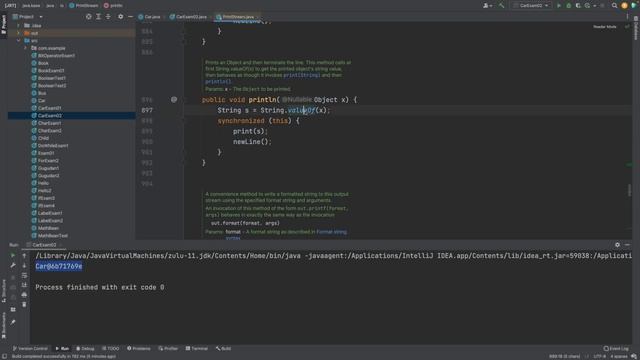Select CarExam01 in the project tree

[x=49, y=108]
